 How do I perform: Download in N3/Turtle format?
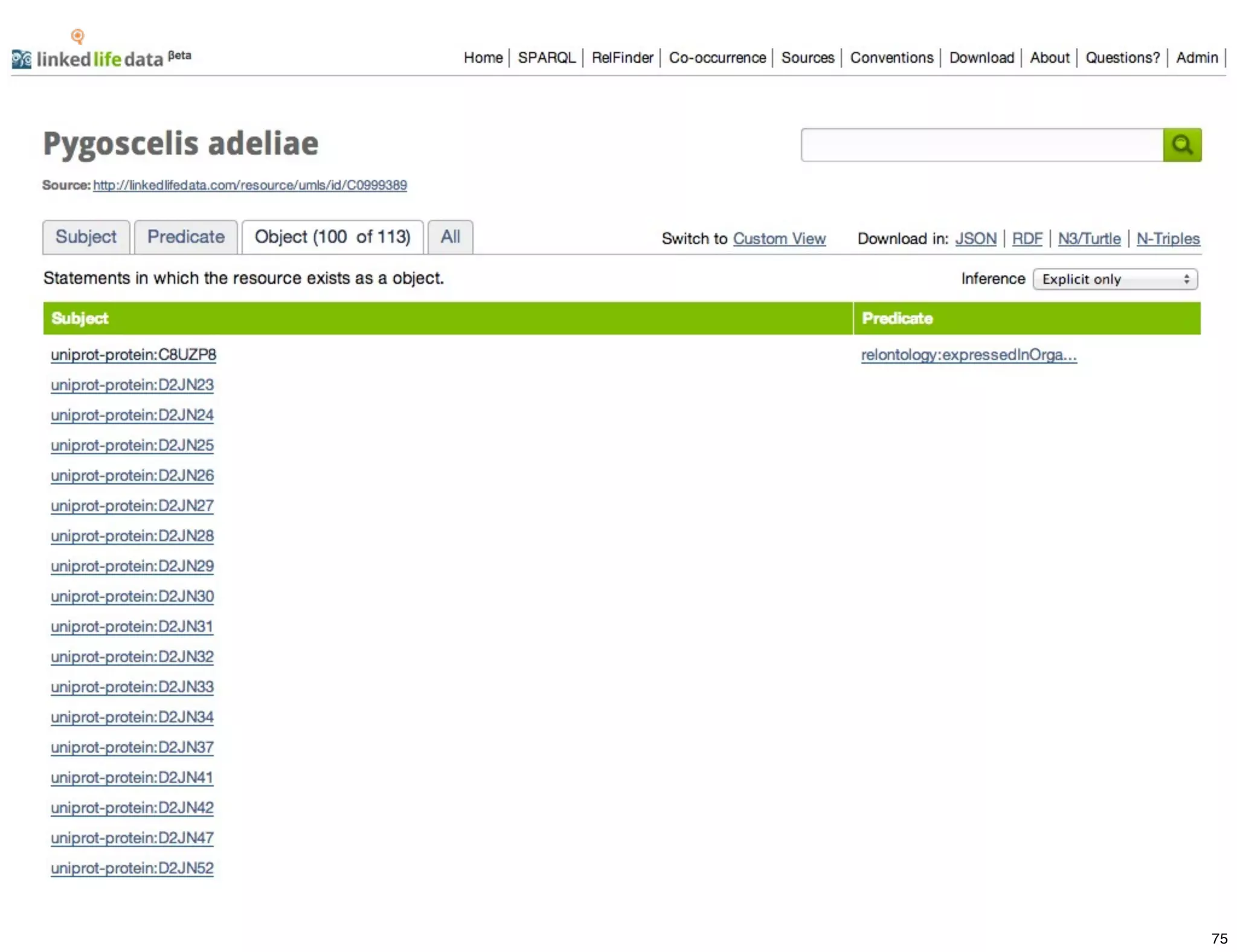(1089, 239)
